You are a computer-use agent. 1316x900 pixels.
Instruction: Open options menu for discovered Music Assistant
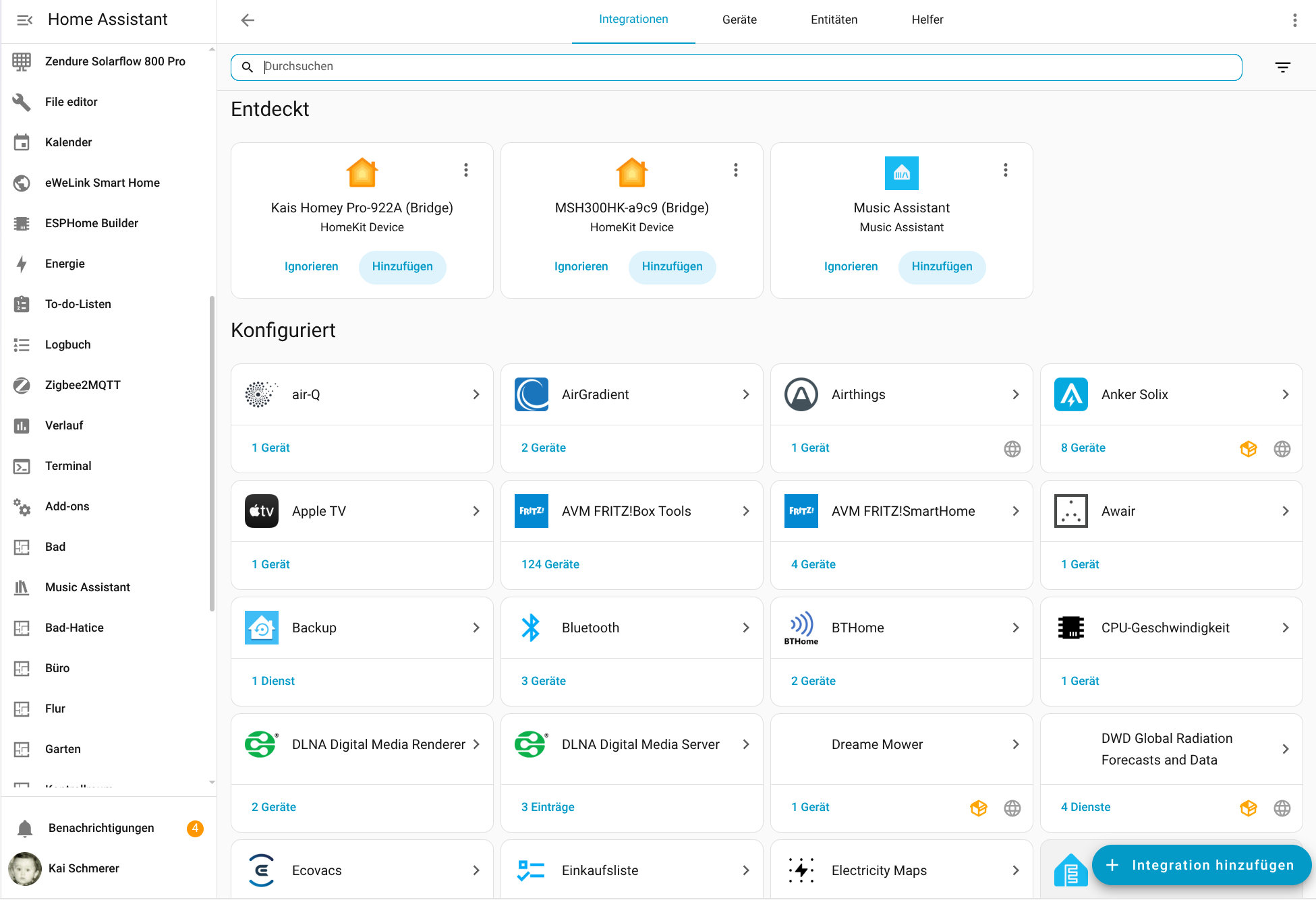1005,170
